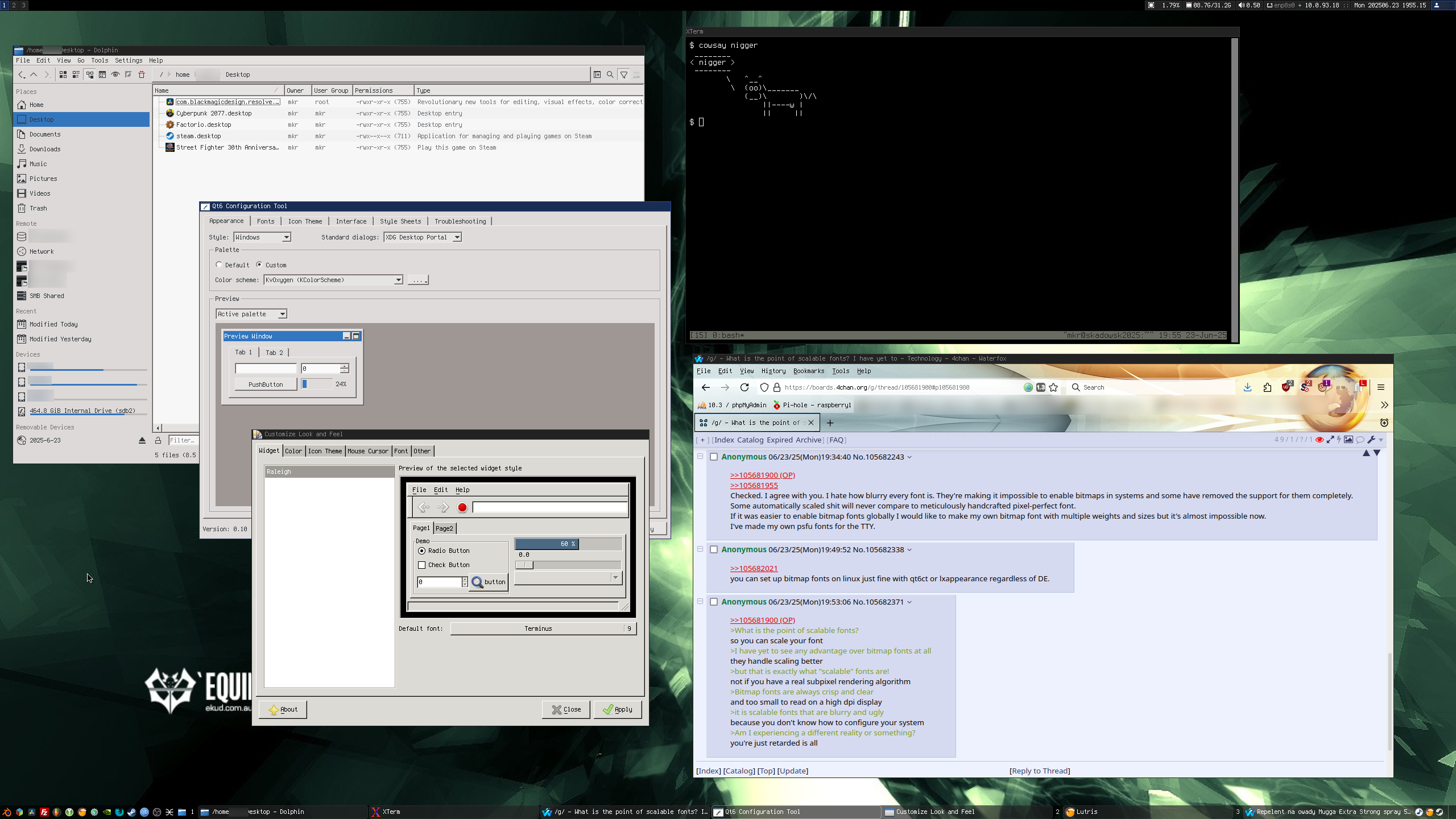Click the Filter input field in Dolphin
The width and height of the screenshot is (1456, 819).
pos(183,440)
